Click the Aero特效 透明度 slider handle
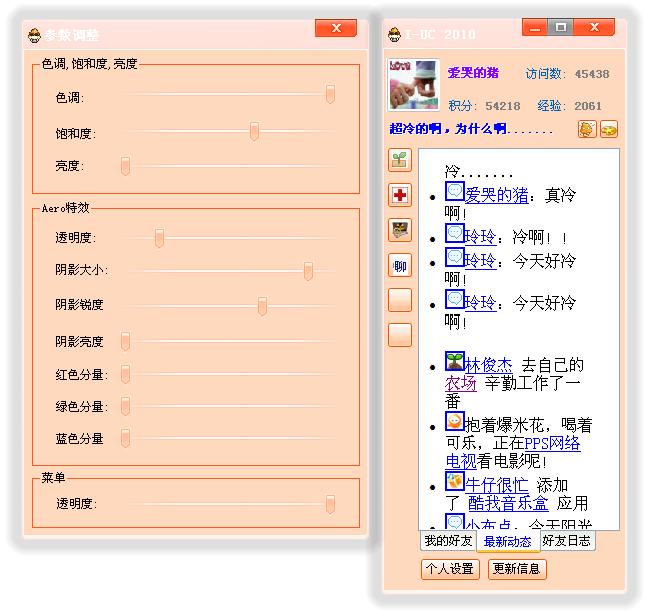Screen dimensions: 646x615 [159, 238]
